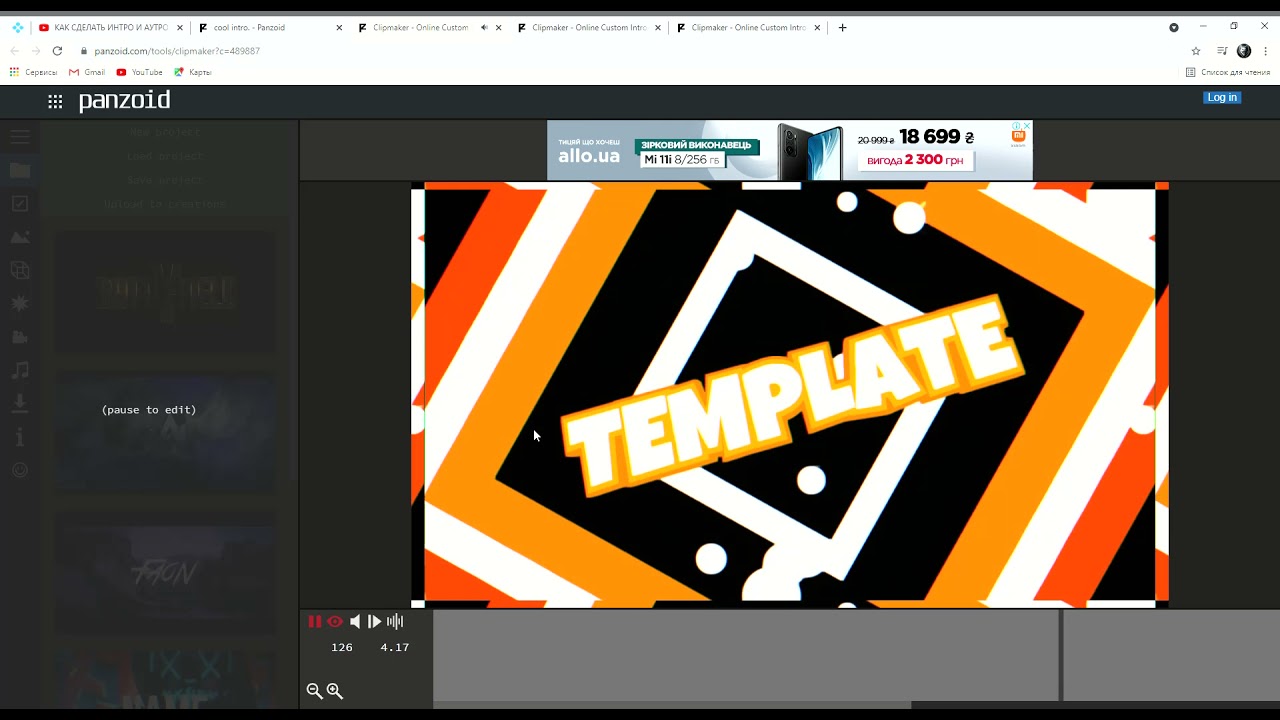Toggle the red eye preview visibility
Viewport: 1280px width, 720px height.
[x=335, y=621]
